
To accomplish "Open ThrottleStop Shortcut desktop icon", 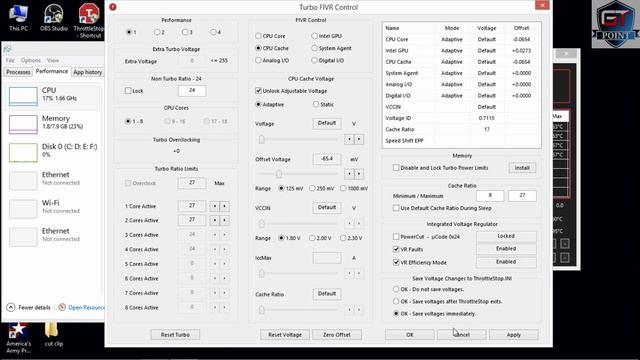I will [89, 20].
